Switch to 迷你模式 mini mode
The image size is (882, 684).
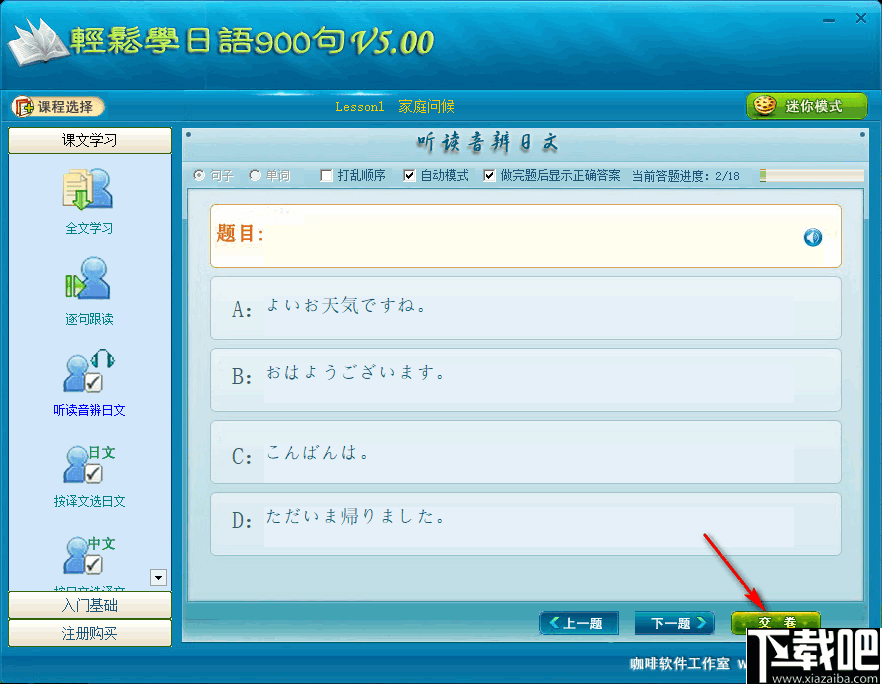tap(806, 106)
